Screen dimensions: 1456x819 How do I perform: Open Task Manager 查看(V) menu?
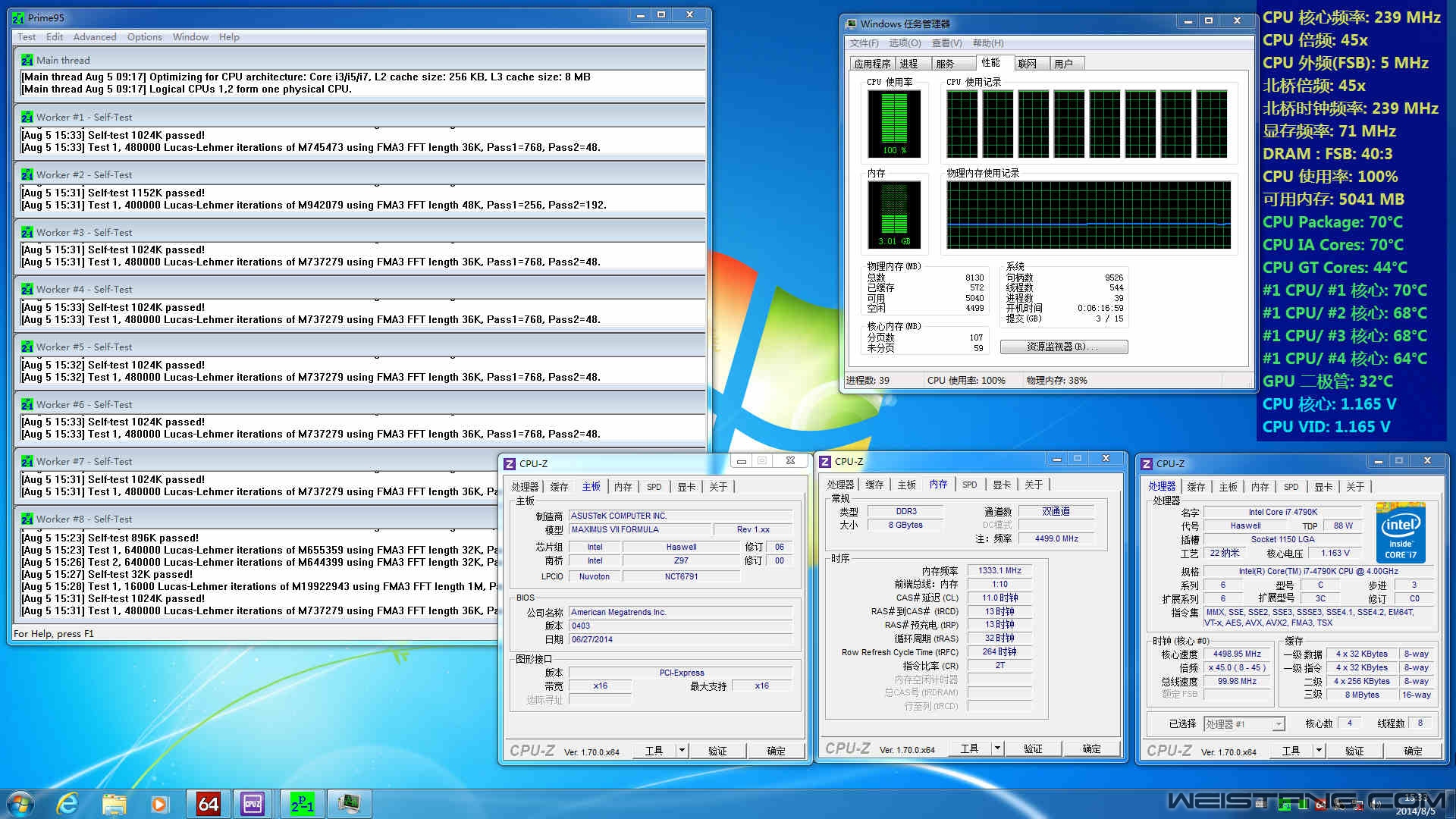coord(946,43)
